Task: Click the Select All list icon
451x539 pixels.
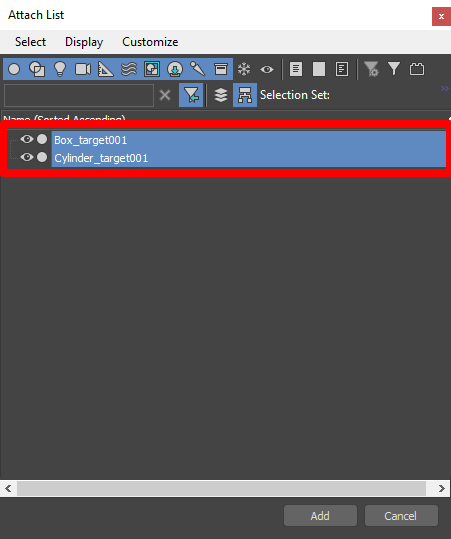Action: click(296, 69)
